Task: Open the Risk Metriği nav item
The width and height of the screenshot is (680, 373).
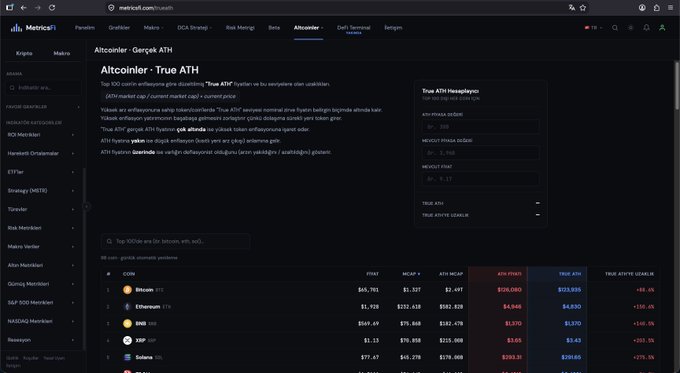Action: pyautogui.click(x=240, y=28)
